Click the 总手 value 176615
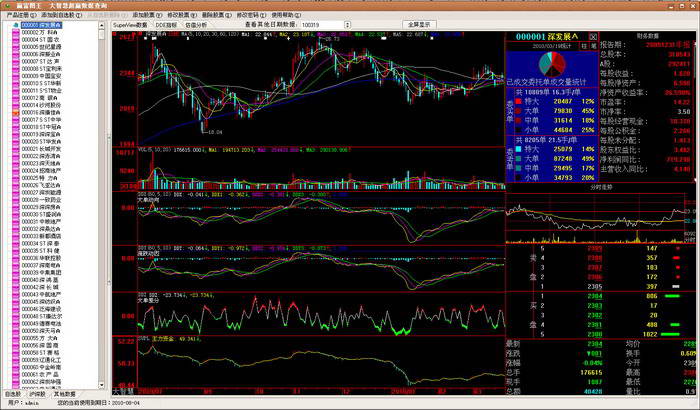 click(591, 372)
